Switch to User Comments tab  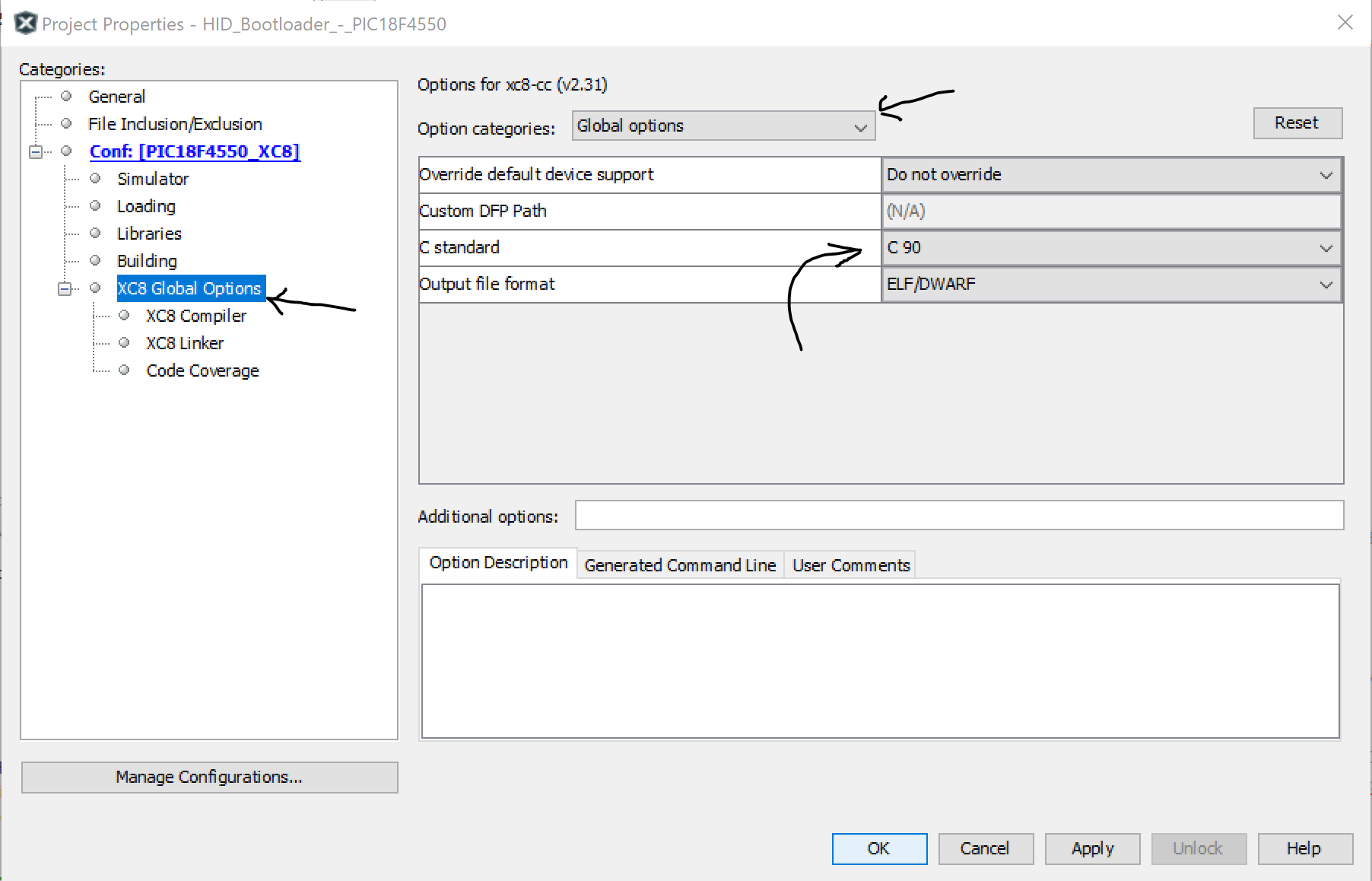tap(850, 565)
